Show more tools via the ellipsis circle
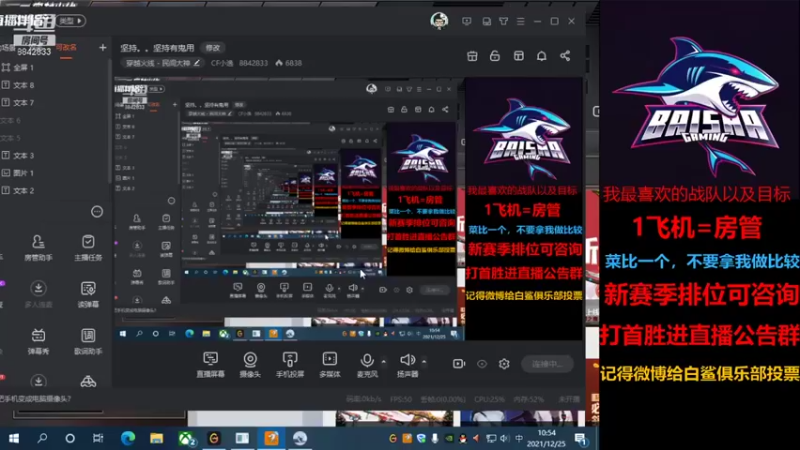Screen dimensions: 800x450 [x=96, y=211]
